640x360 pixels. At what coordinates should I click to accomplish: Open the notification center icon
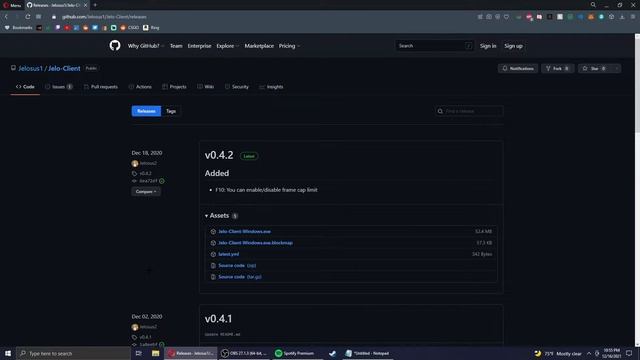pos(629,353)
